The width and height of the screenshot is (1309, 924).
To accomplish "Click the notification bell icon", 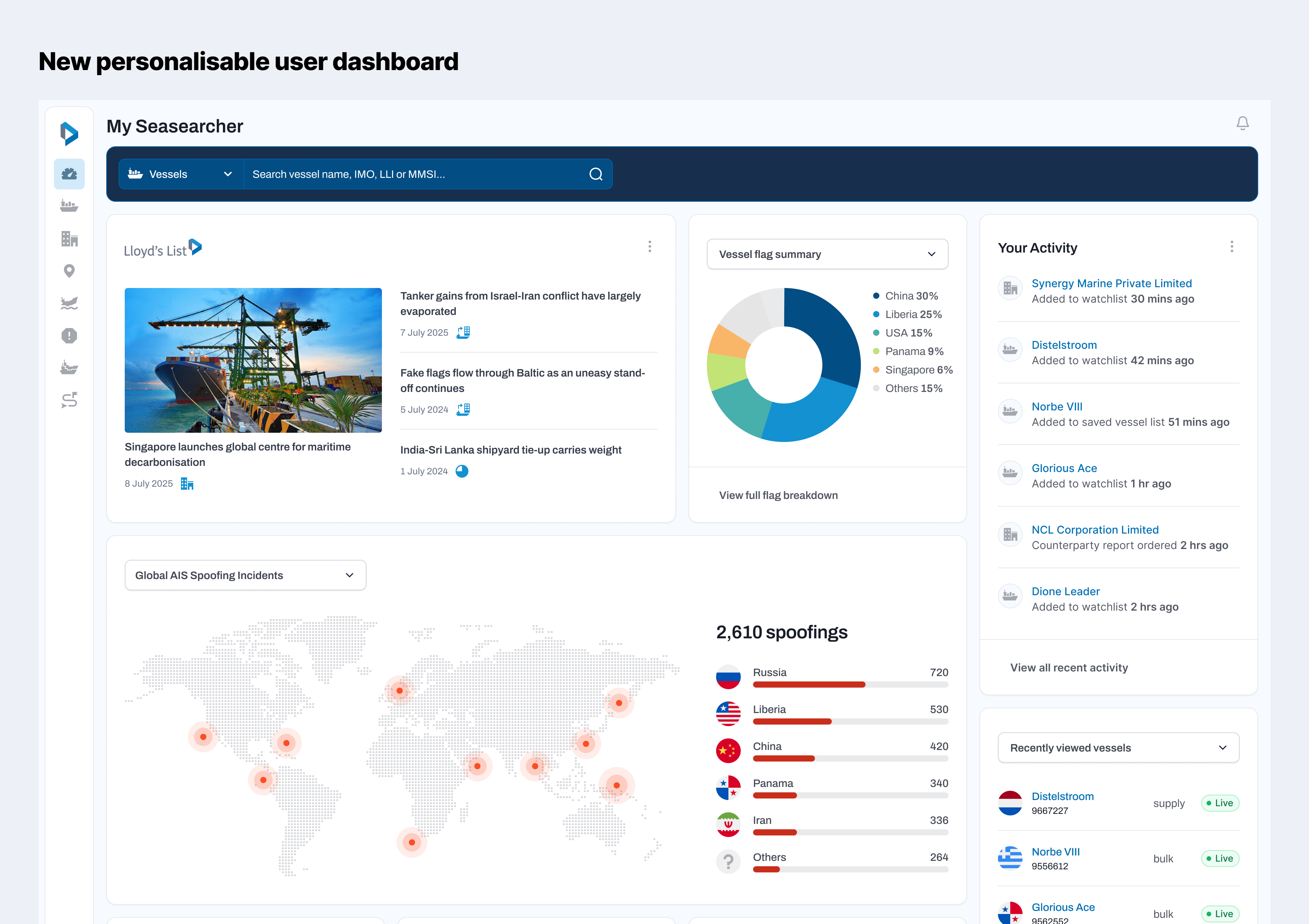I will point(1242,123).
